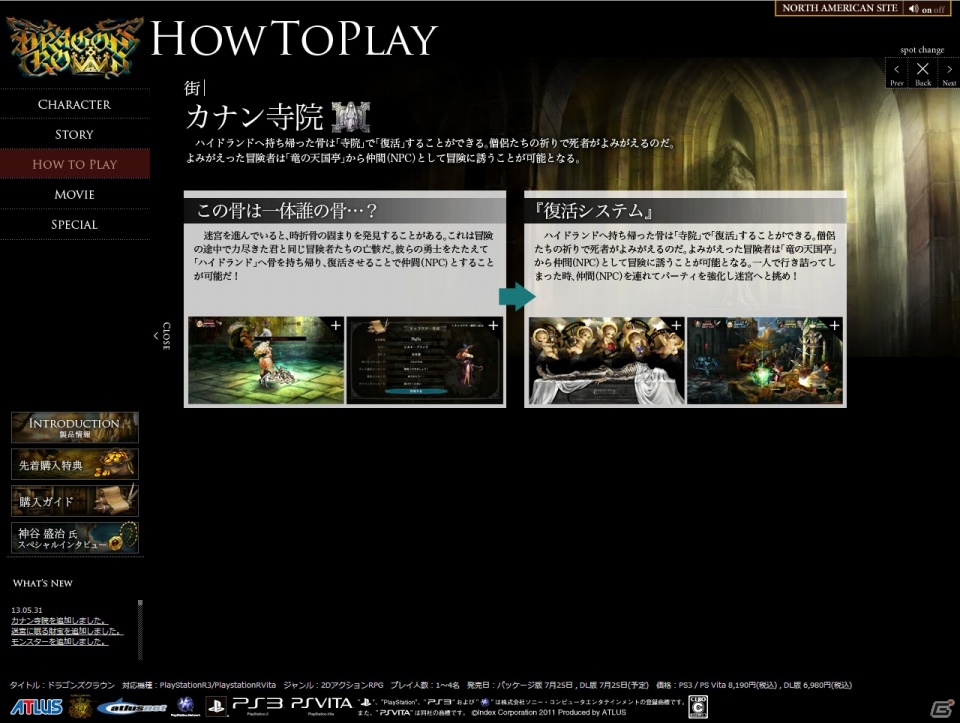Click the speaker sound icon
Viewport: 960px width, 723px height.
[x=913, y=9]
